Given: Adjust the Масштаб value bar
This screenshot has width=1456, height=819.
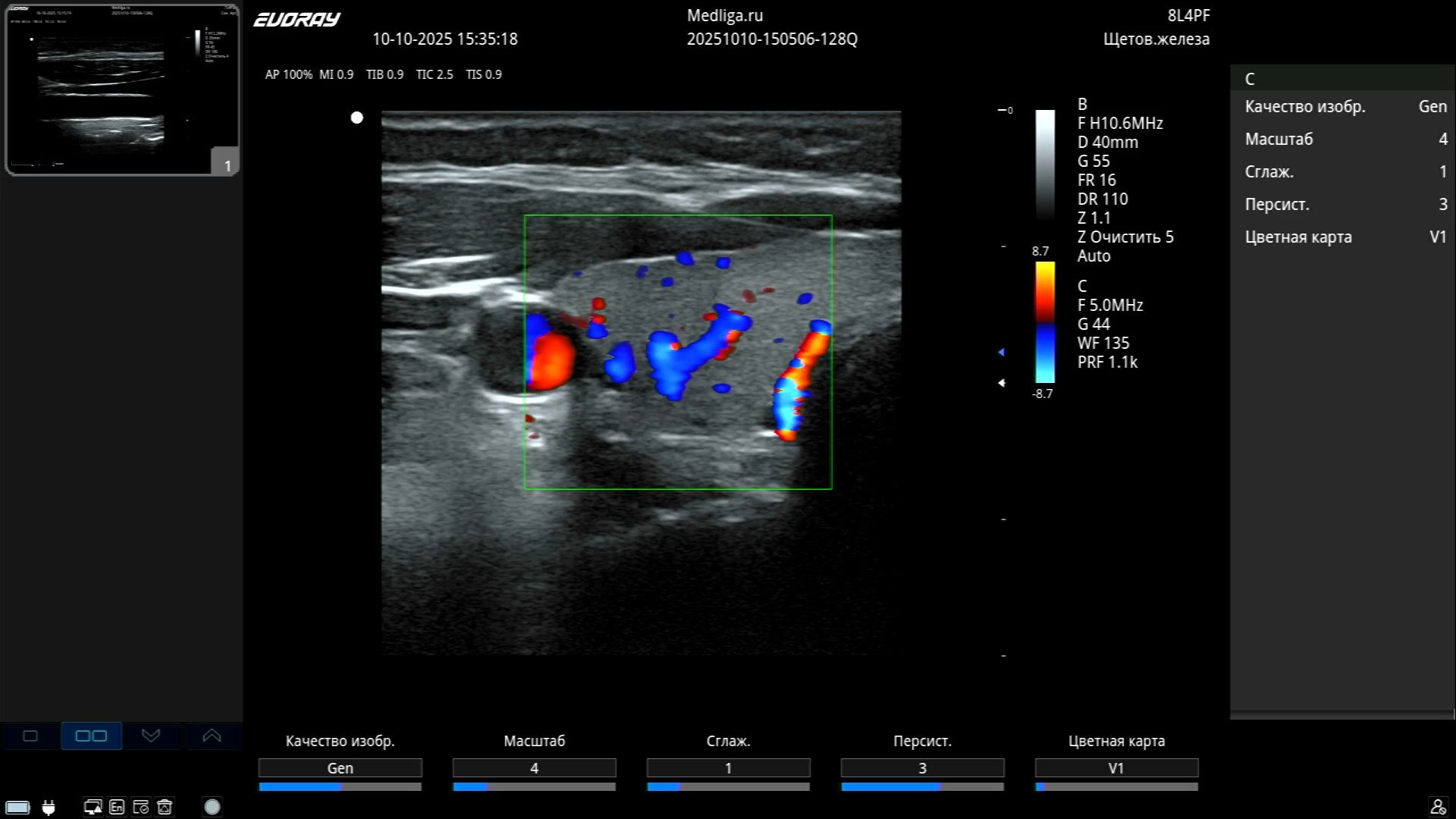Looking at the screenshot, I should click(x=534, y=786).
